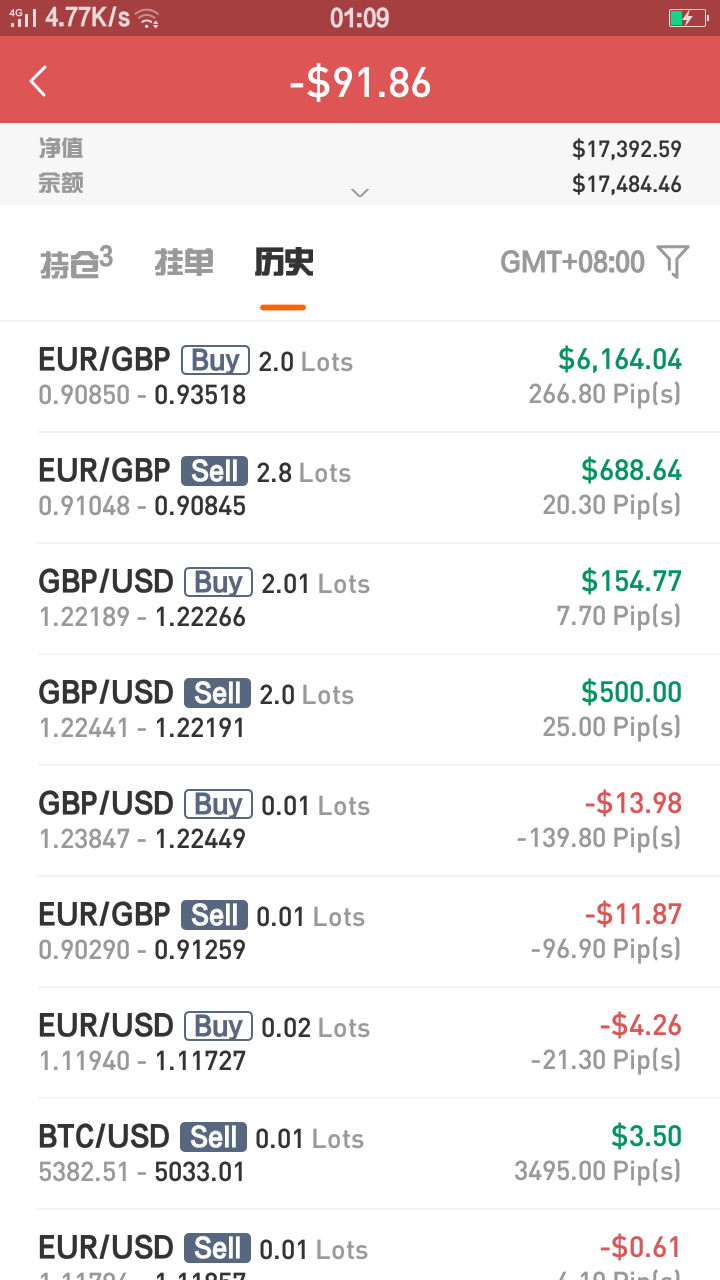Open GBP/USD Sell 2.0 Lots trade
The height and width of the screenshot is (1280, 720).
tap(360, 710)
